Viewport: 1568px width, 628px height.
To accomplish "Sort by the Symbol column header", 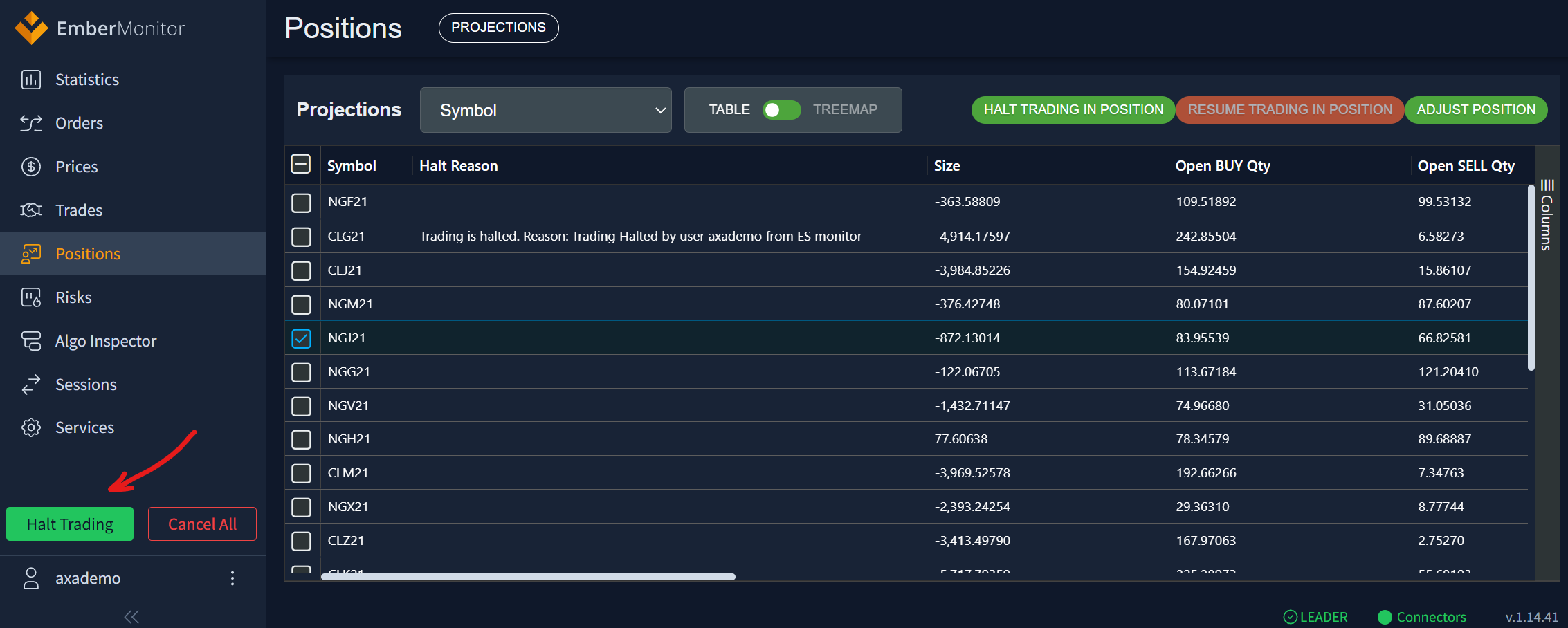I will [x=352, y=166].
